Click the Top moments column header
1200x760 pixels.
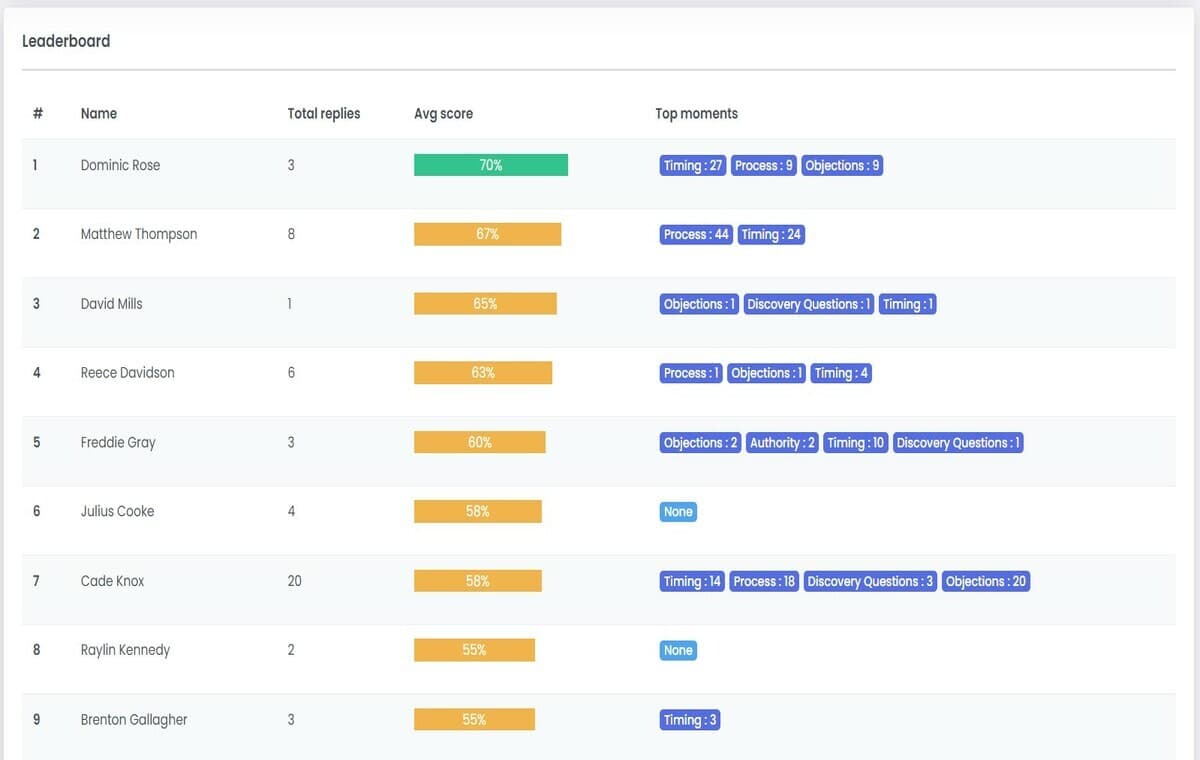point(696,114)
